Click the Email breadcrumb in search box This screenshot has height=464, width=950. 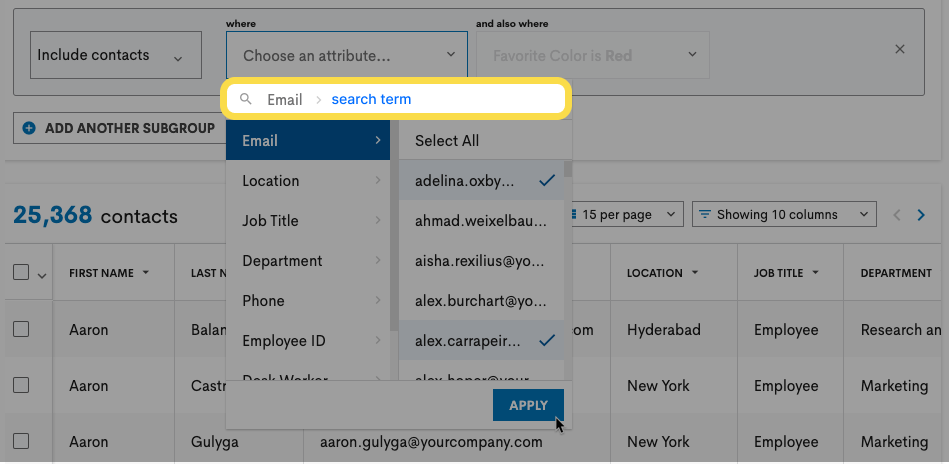[285, 99]
